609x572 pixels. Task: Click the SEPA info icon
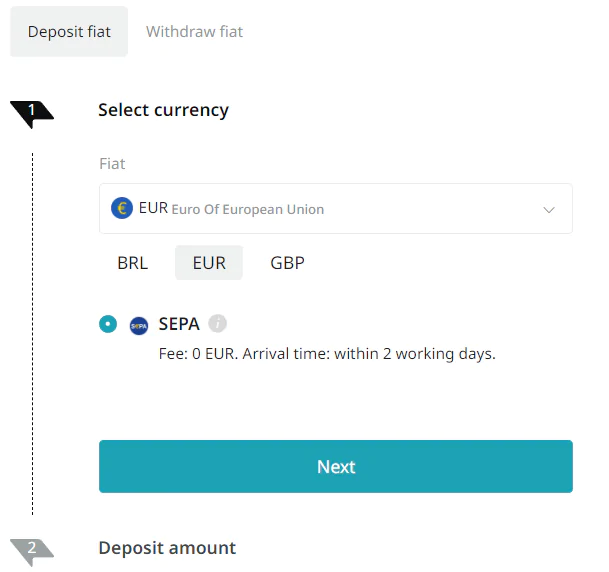click(x=217, y=323)
